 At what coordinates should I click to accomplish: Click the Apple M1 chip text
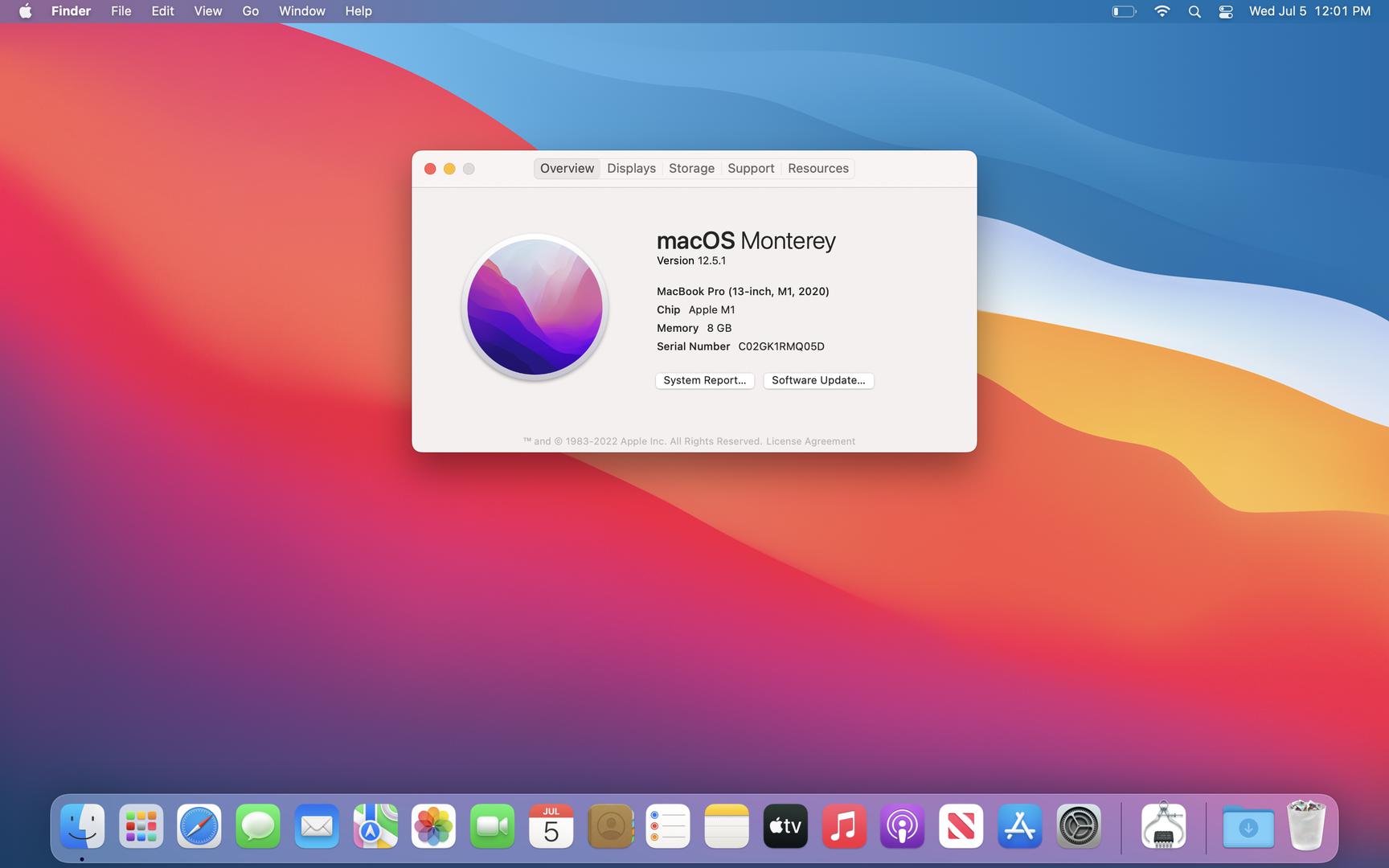(711, 309)
